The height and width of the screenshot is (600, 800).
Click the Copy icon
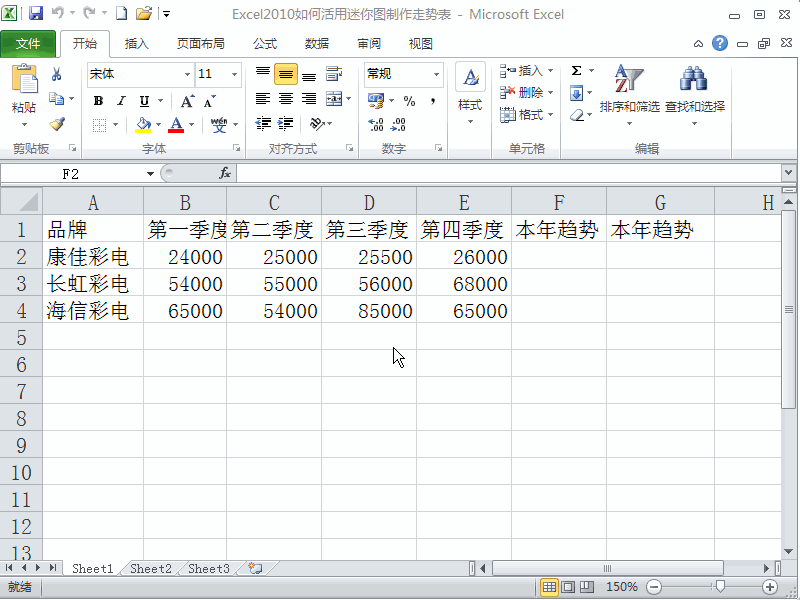click(x=56, y=99)
